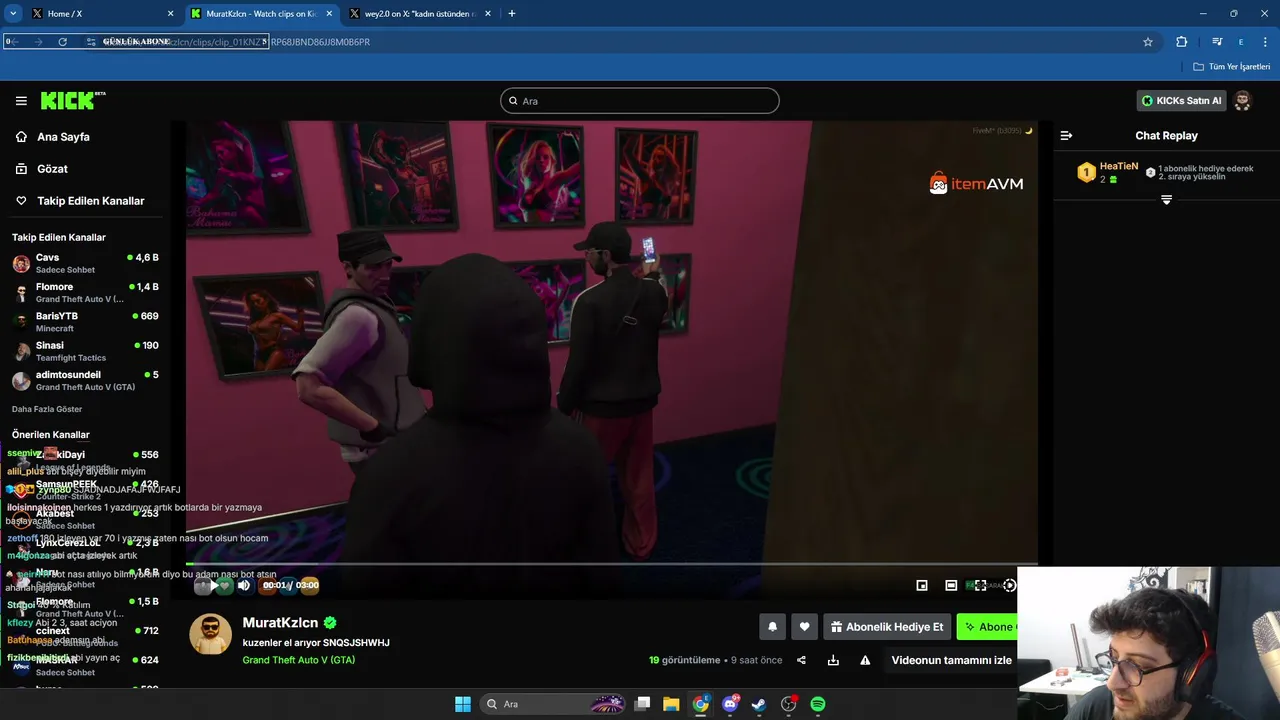Click the KICKs Satın Al button
This screenshot has width=1280, height=720.
point(1181,101)
